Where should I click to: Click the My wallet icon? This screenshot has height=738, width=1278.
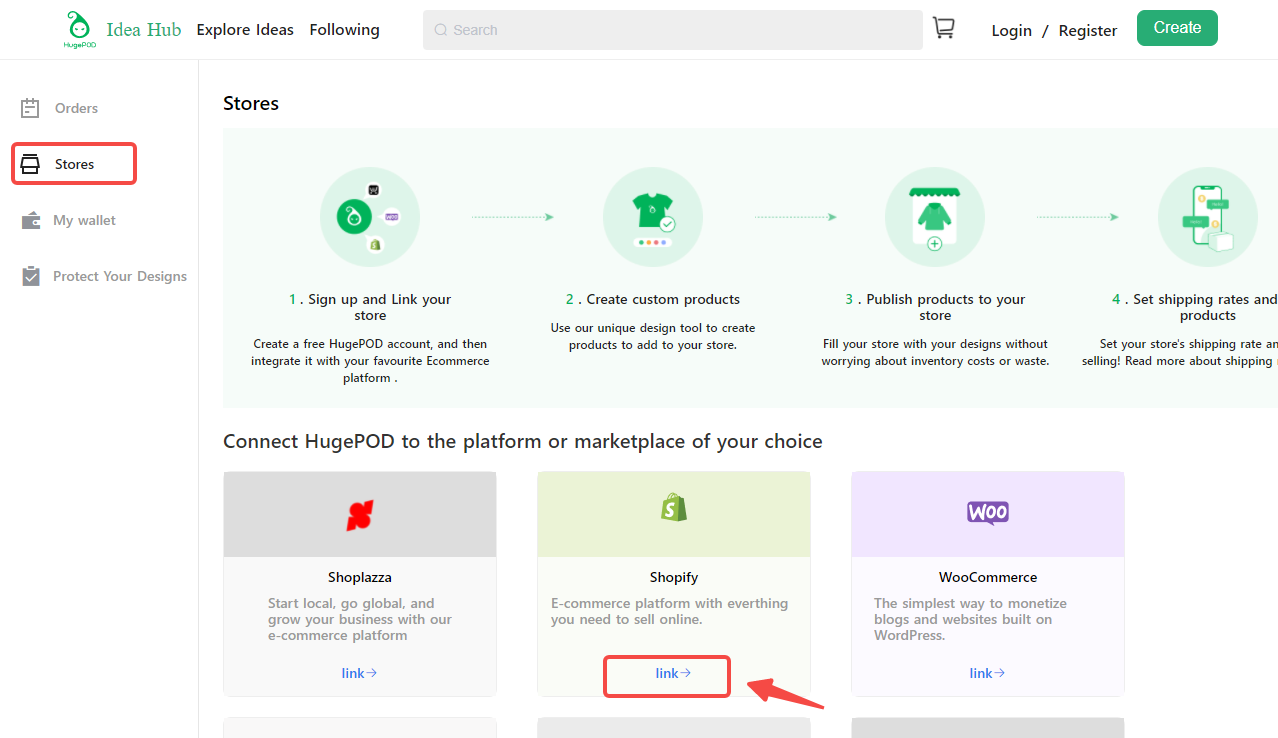tap(31, 220)
